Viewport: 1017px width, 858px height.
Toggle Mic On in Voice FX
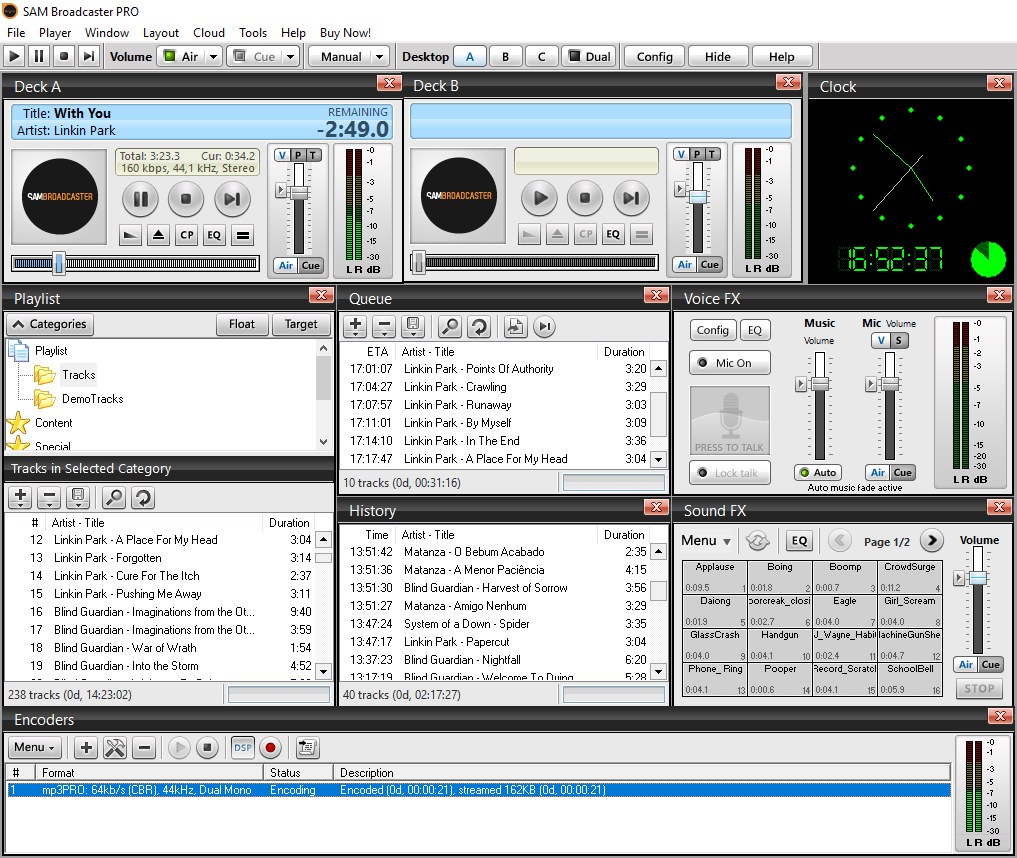tap(730, 363)
